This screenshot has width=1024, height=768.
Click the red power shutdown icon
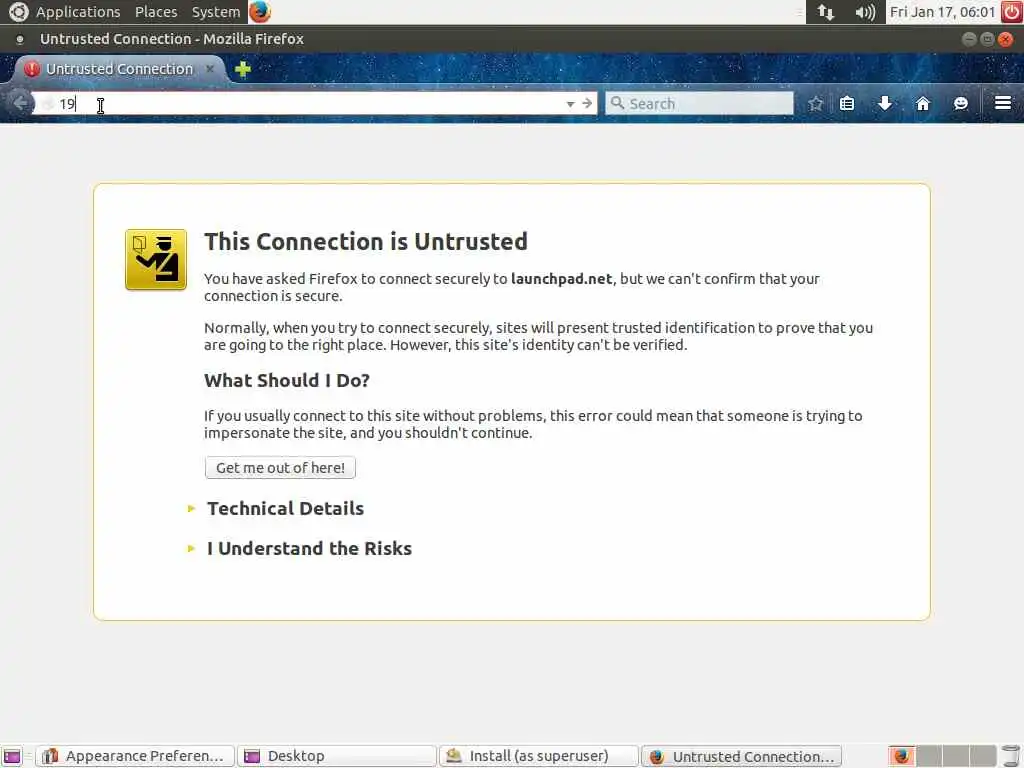tap(1012, 12)
